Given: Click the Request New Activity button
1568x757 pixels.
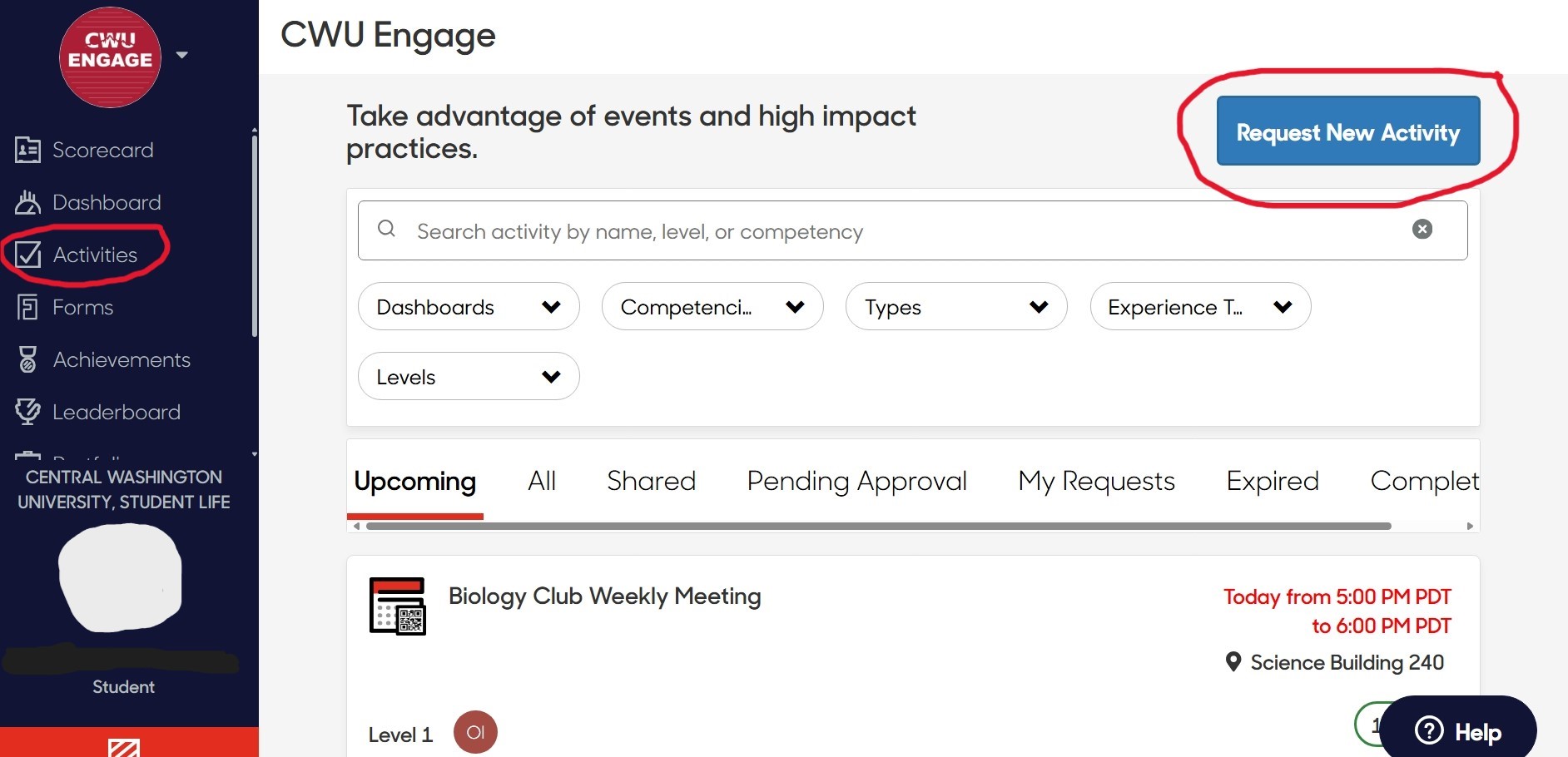Looking at the screenshot, I should (x=1347, y=131).
